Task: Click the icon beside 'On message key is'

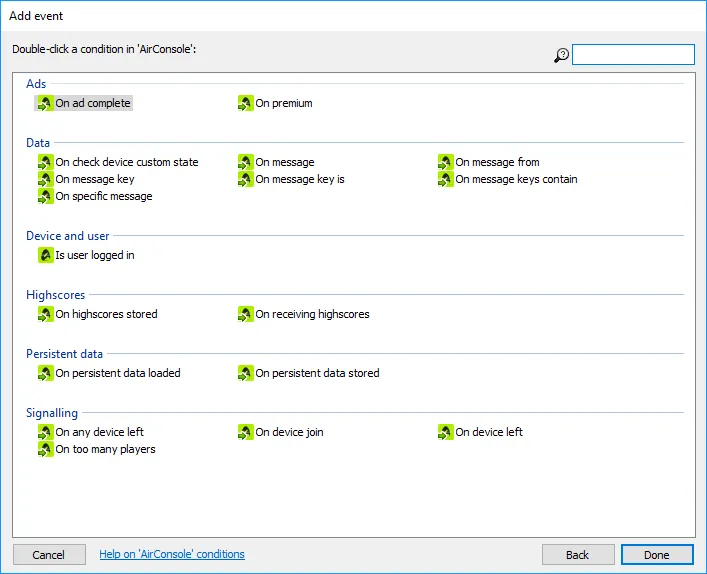Action: 246,179
